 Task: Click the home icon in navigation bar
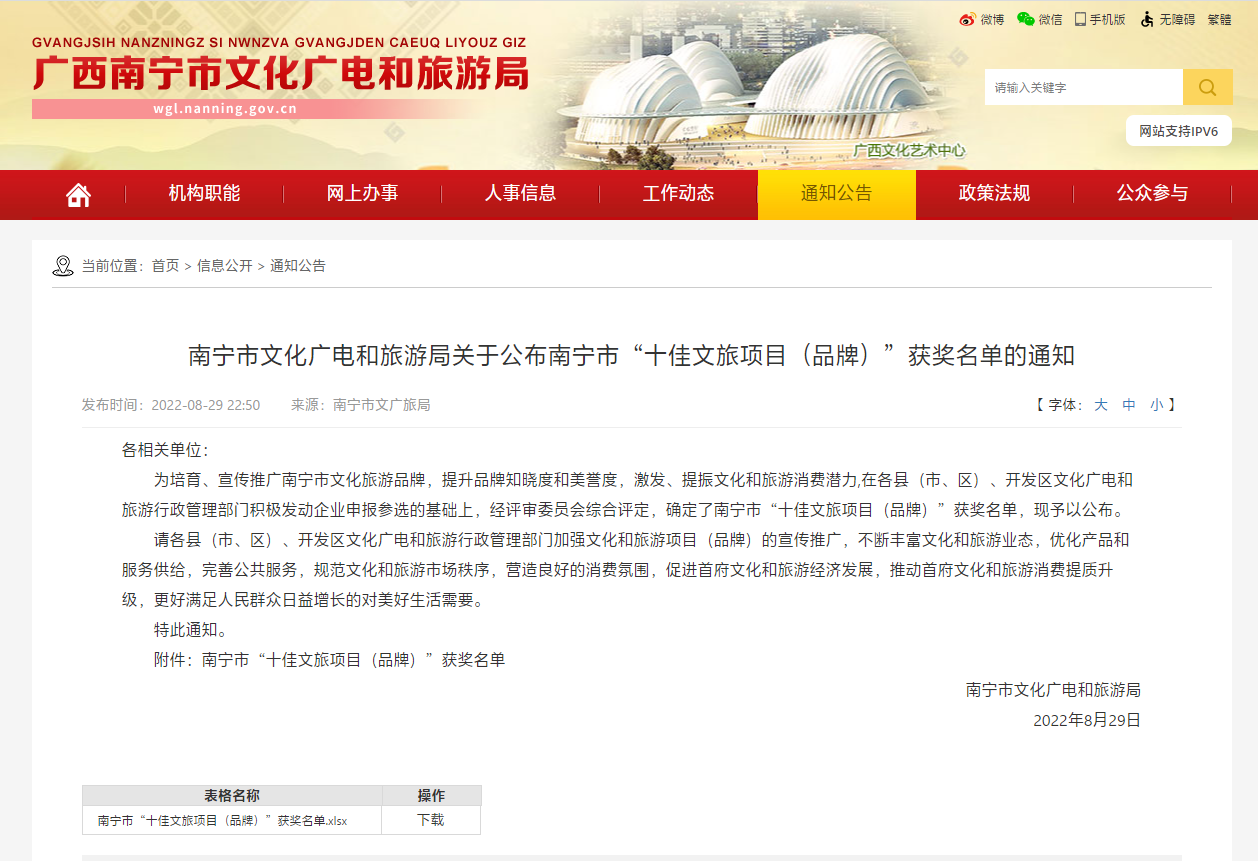78,195
